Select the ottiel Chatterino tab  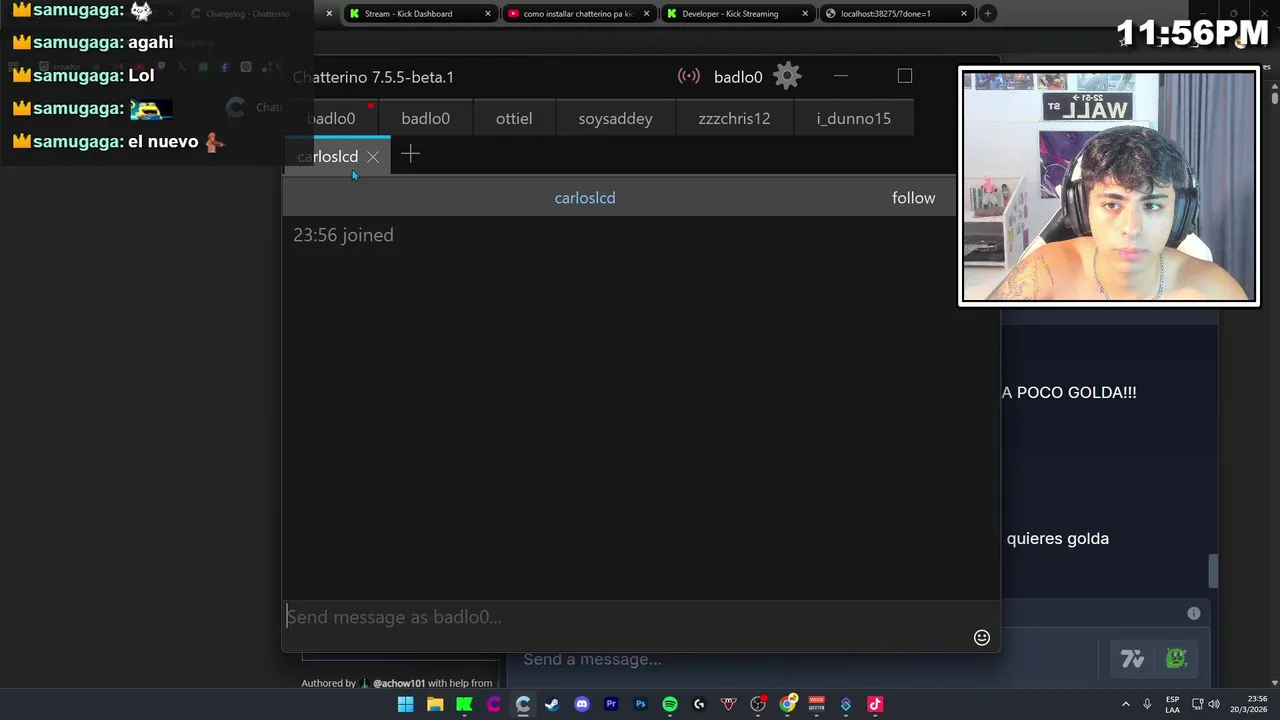(x=514, y=118)
